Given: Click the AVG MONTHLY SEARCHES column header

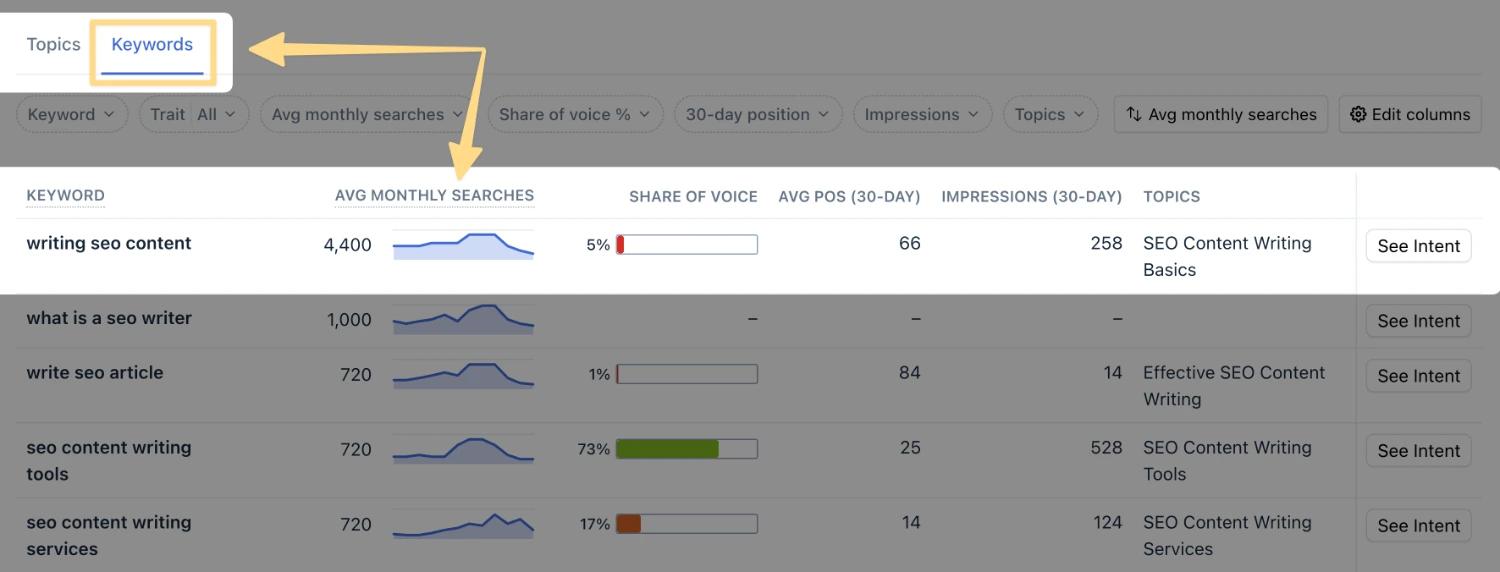Looking at the screenshot, I should 434,196.
